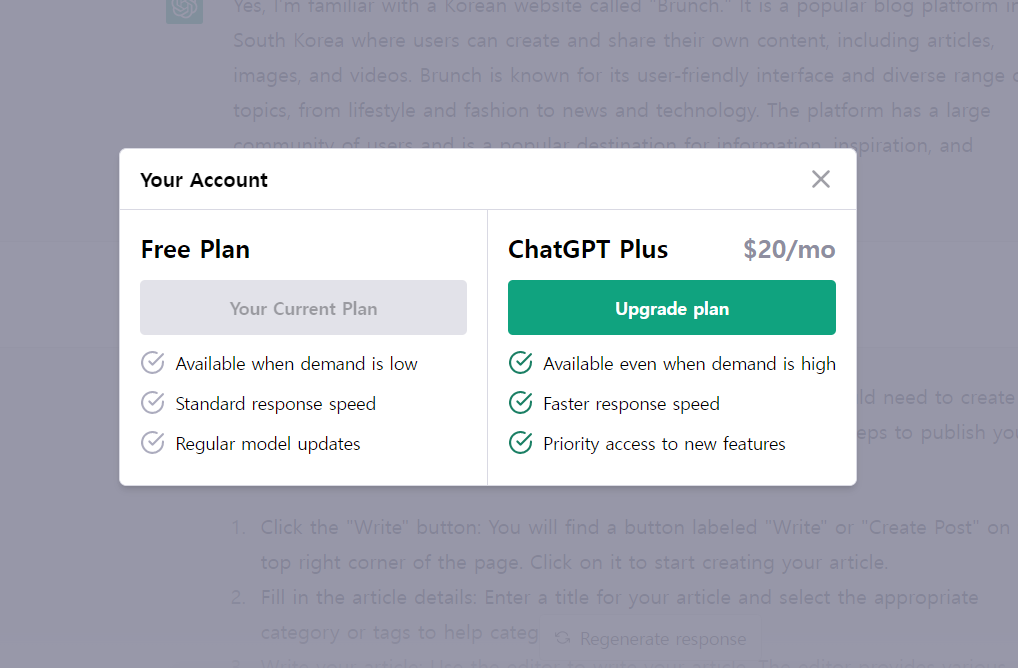Select the Free Plan heading
The width and height of the screenshot is (1018, 668).
[195, 249]
